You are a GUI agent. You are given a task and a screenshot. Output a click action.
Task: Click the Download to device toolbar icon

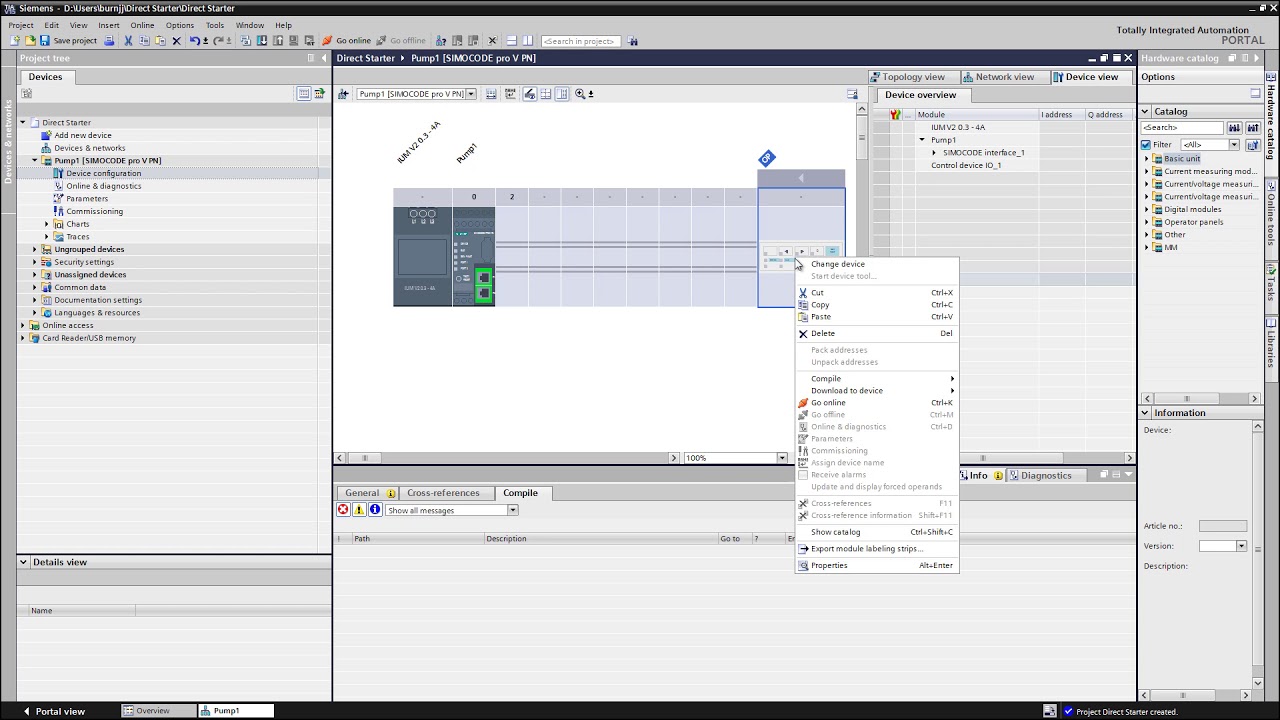point(262,41)
